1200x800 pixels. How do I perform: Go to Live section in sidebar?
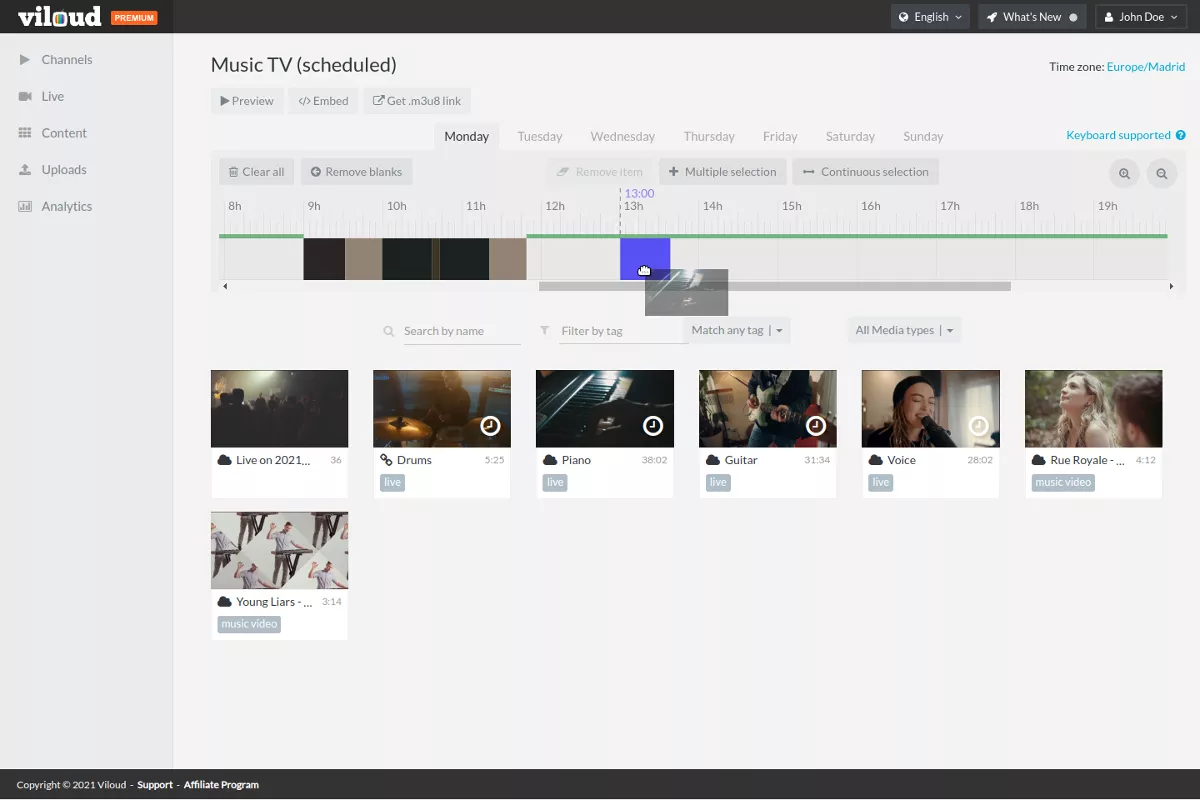pyautogui.click(x=52, y=97)
